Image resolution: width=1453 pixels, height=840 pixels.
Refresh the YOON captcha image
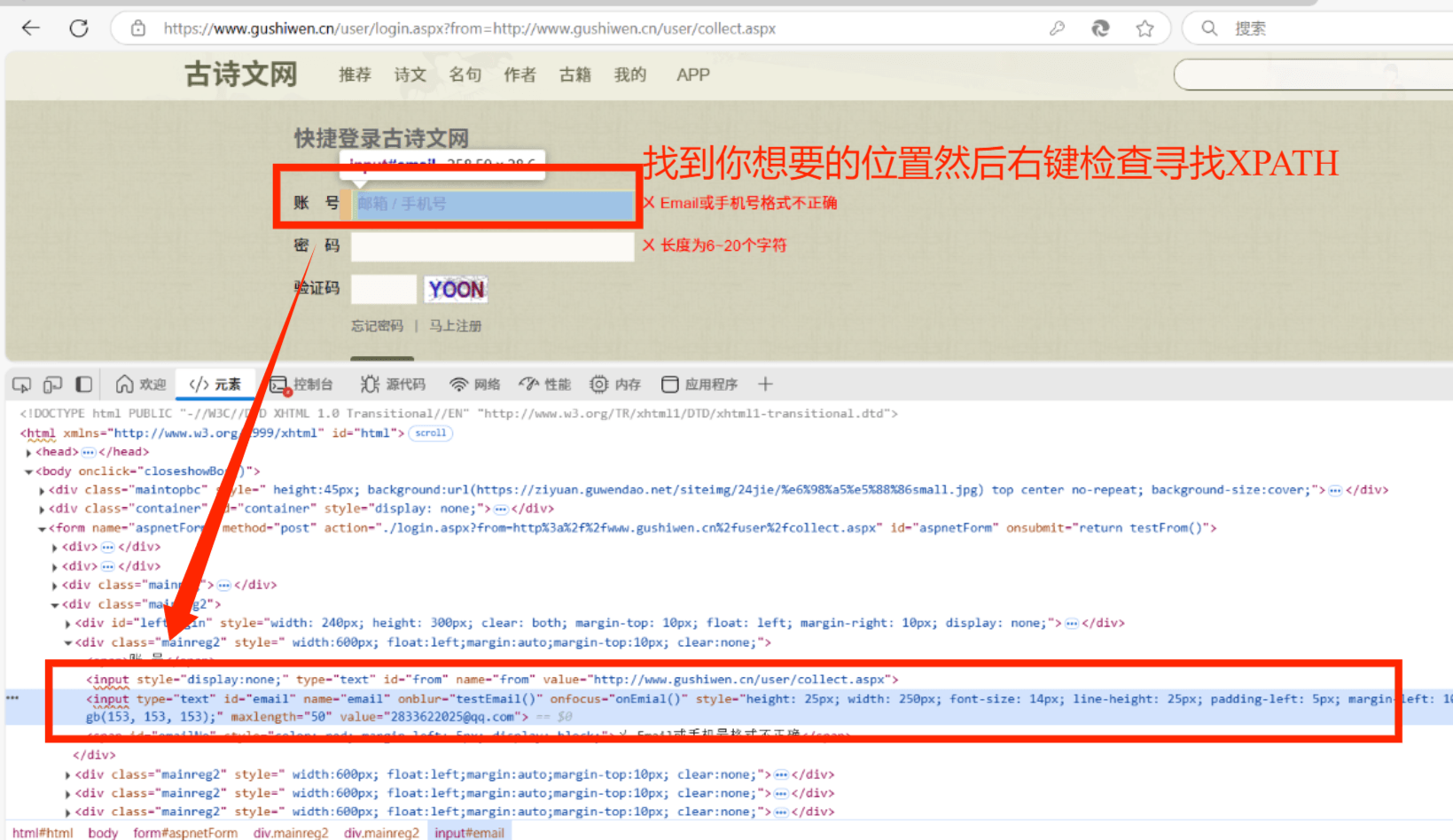click(457, 289)
